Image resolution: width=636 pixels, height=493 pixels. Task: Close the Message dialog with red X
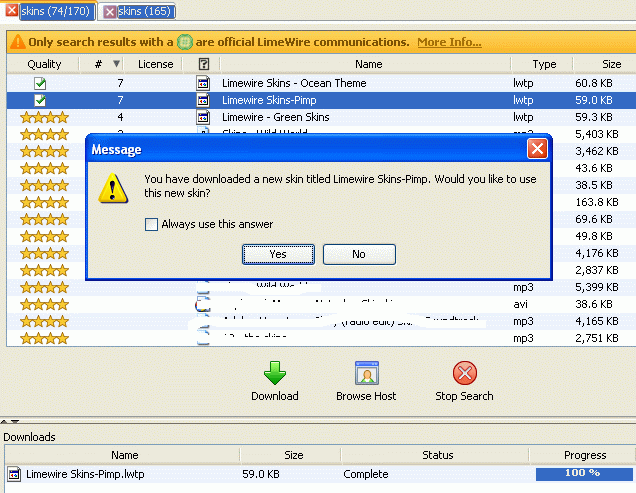point(537,149)
